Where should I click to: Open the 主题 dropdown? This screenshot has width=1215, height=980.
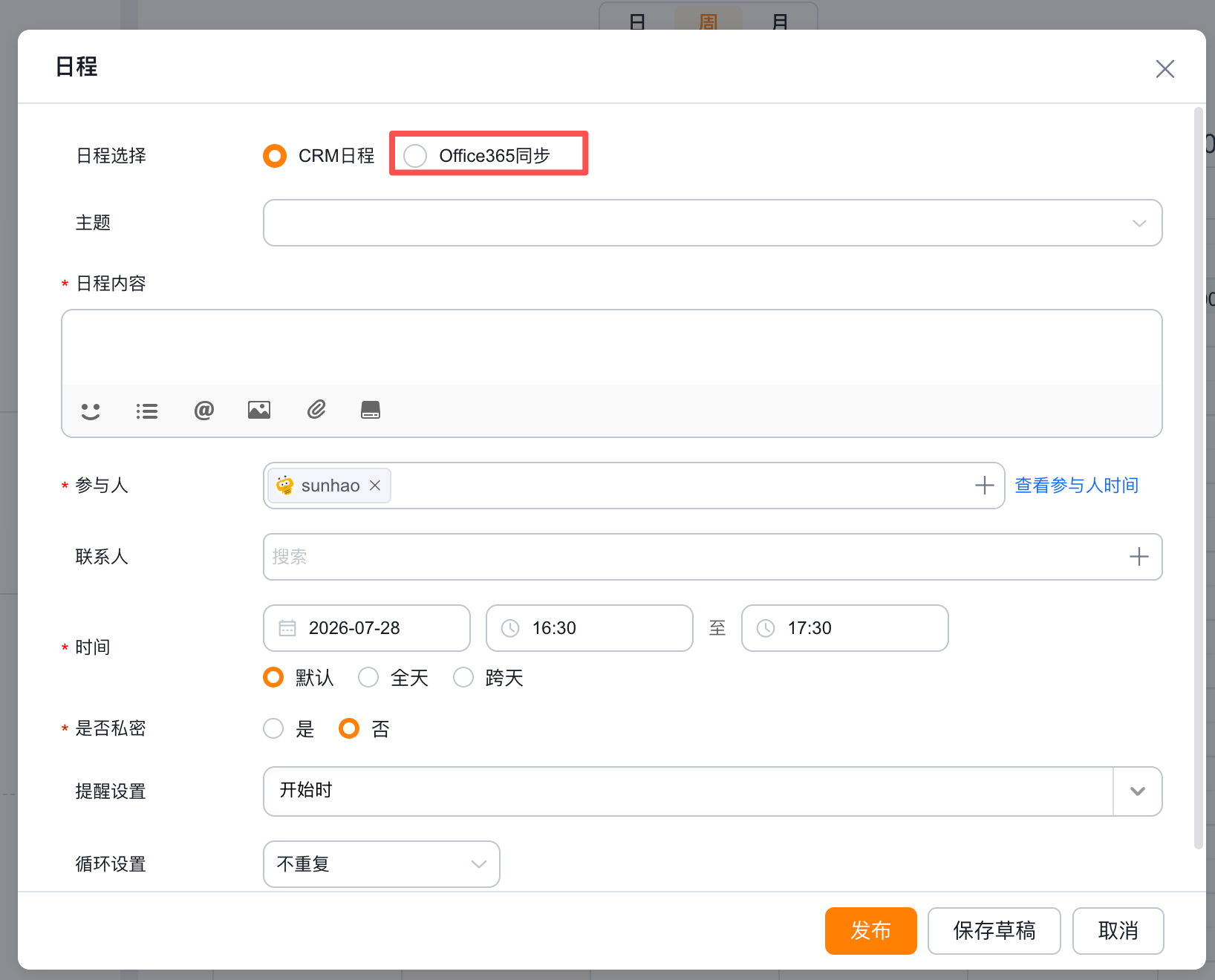(713, 223)
